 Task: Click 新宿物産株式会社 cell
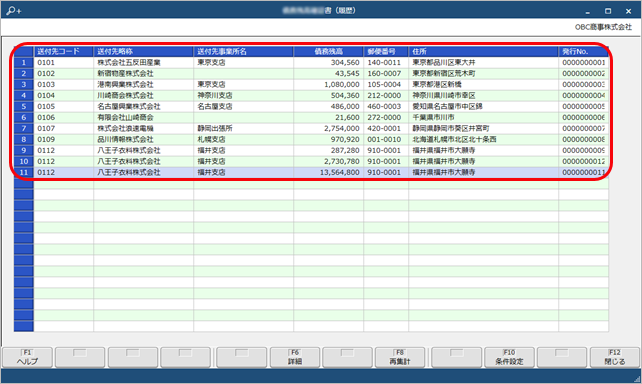pos(143,74)
